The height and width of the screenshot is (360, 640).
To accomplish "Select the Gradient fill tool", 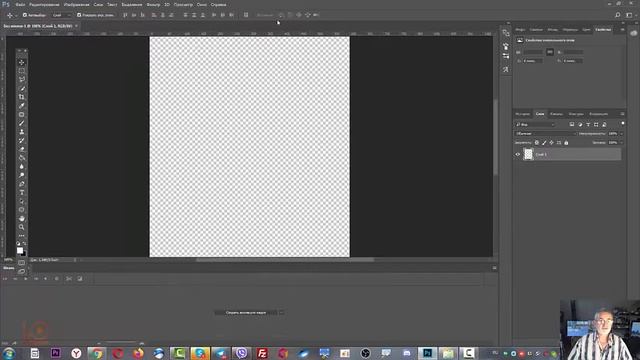I will coord(22,158).
